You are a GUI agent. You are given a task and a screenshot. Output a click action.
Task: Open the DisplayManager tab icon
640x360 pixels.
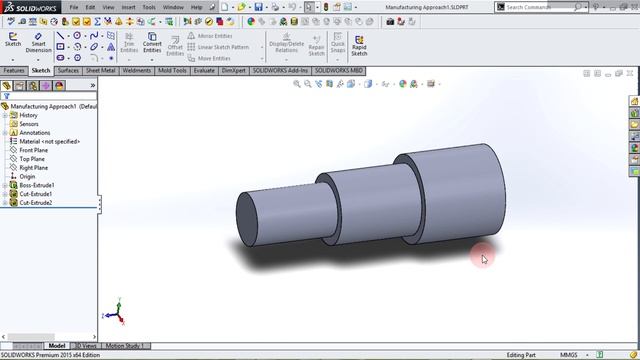(59, 85)
